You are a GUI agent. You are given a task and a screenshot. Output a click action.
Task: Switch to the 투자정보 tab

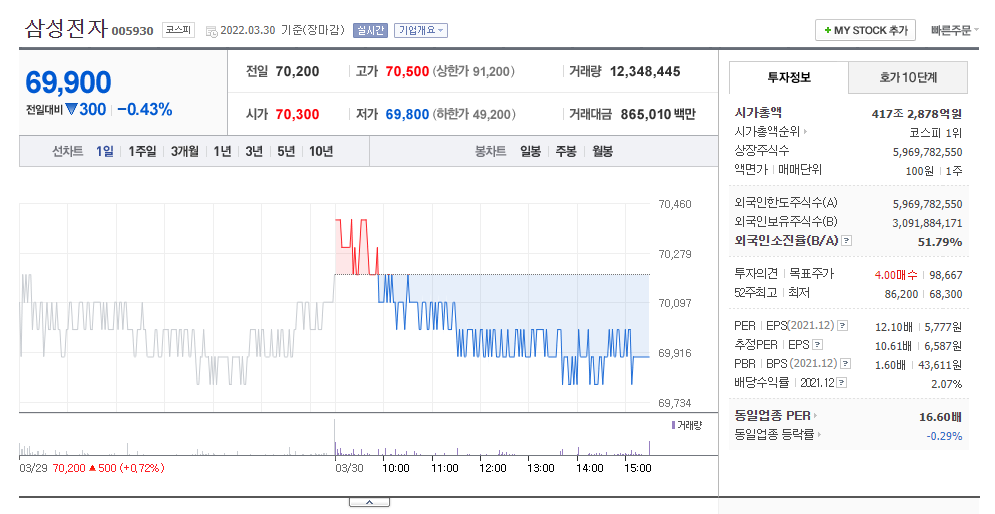pos(789,77)
